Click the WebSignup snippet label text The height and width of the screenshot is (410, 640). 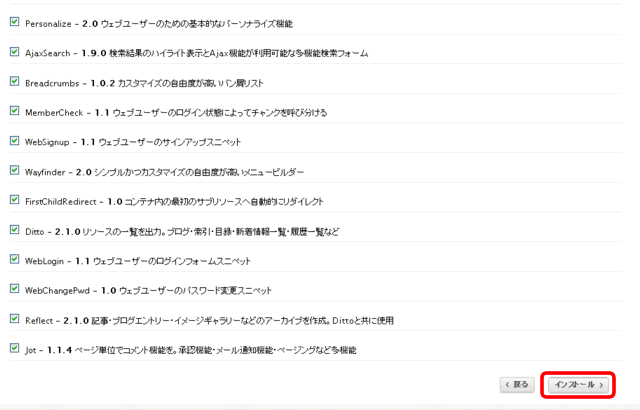pos(133,142)
